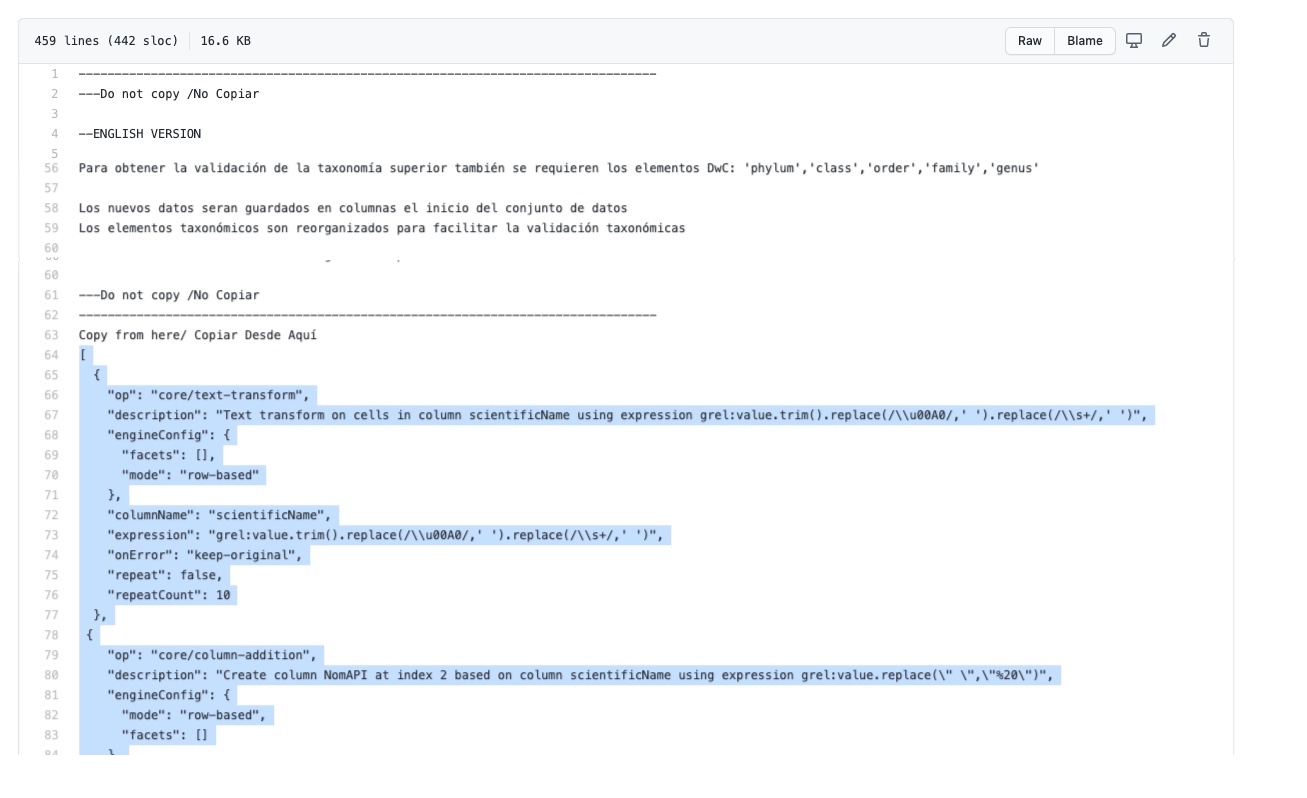Viewport: 1307px width, 798px height.
Task: Click "engineConfig": { on line 81
Action: point(169,695)
